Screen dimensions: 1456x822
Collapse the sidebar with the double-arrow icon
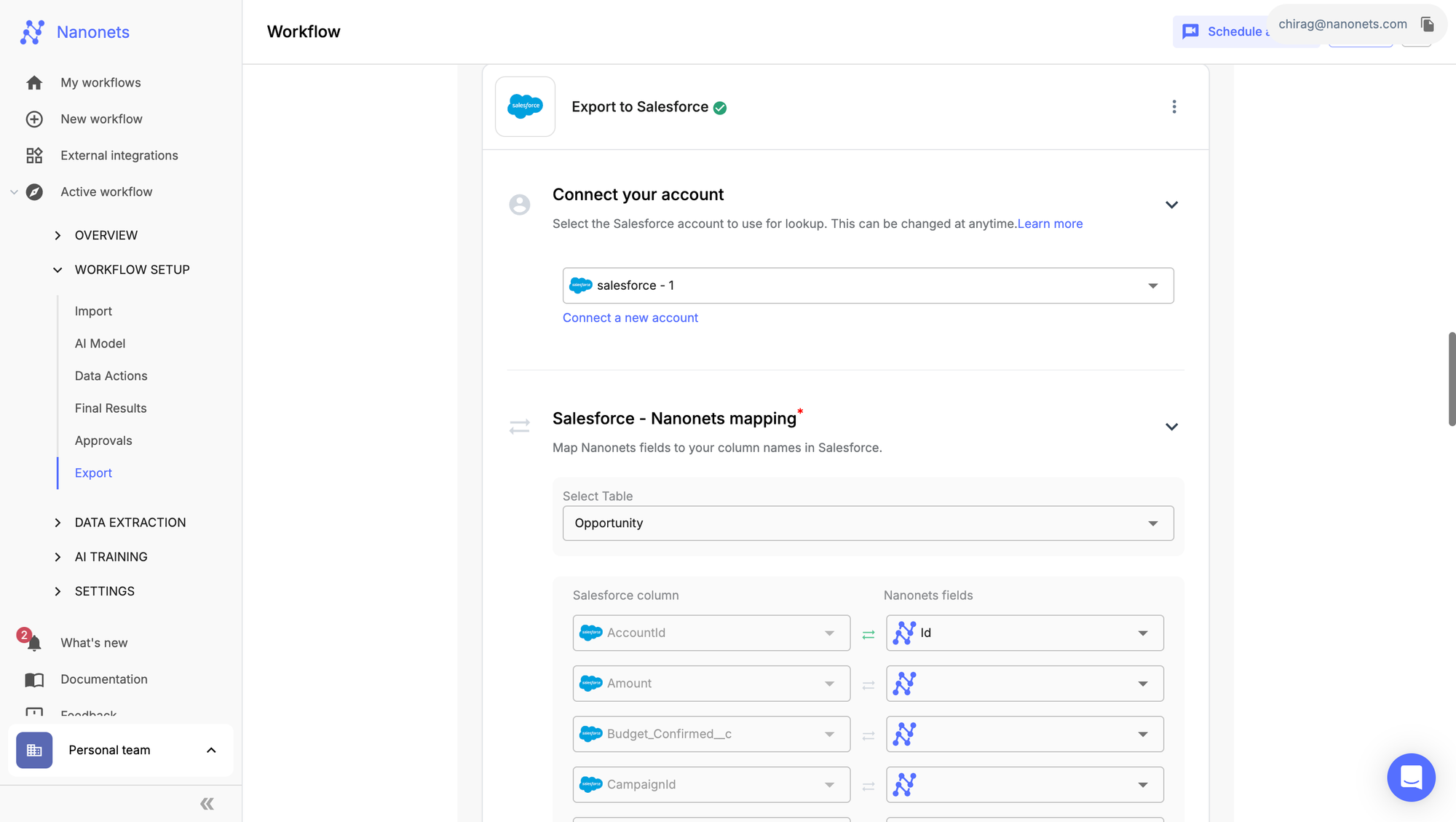click(x=207, y=804)
